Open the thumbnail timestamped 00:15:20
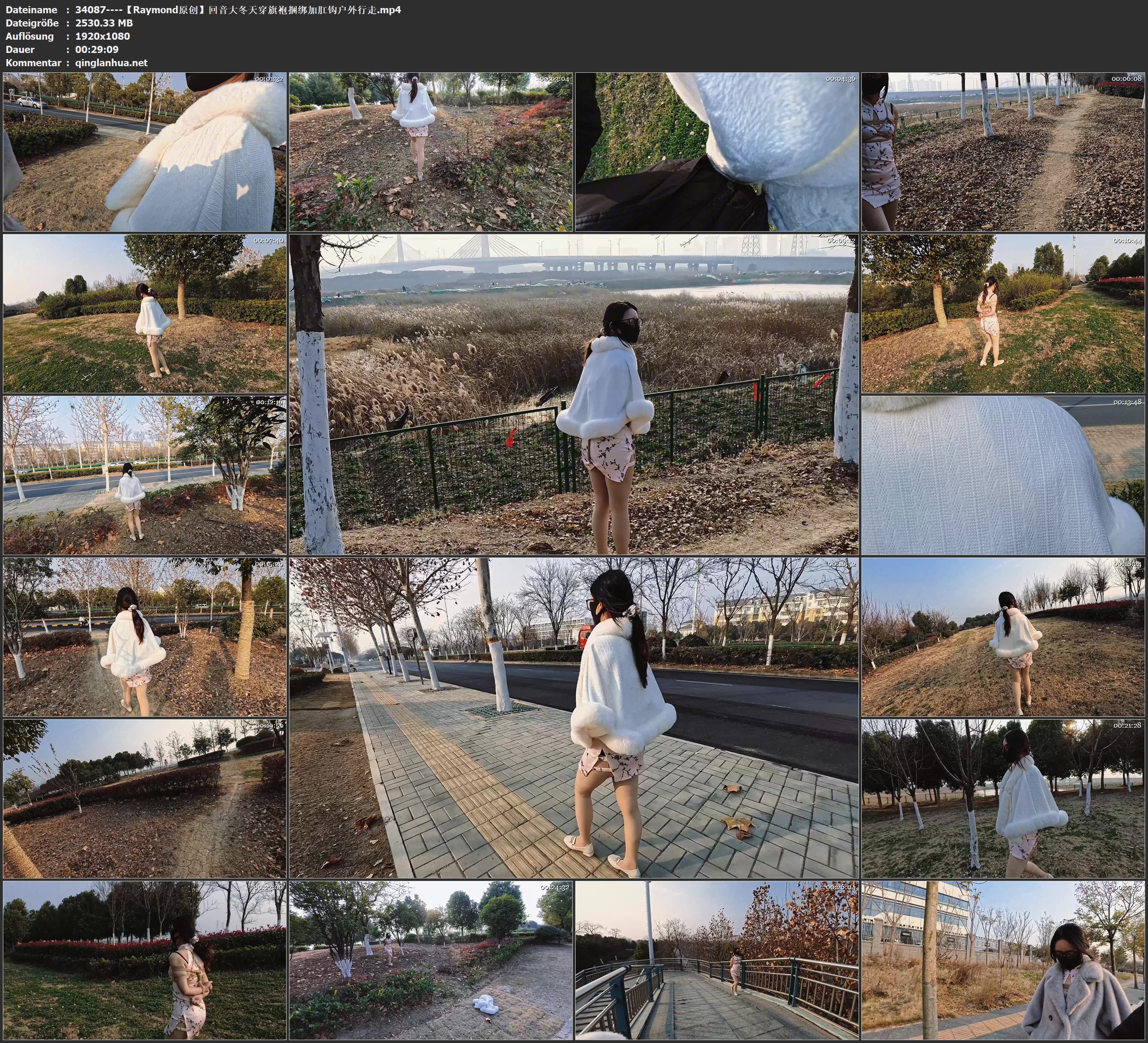Viewport: 1148px width, 1043px height. click(145, 637)
